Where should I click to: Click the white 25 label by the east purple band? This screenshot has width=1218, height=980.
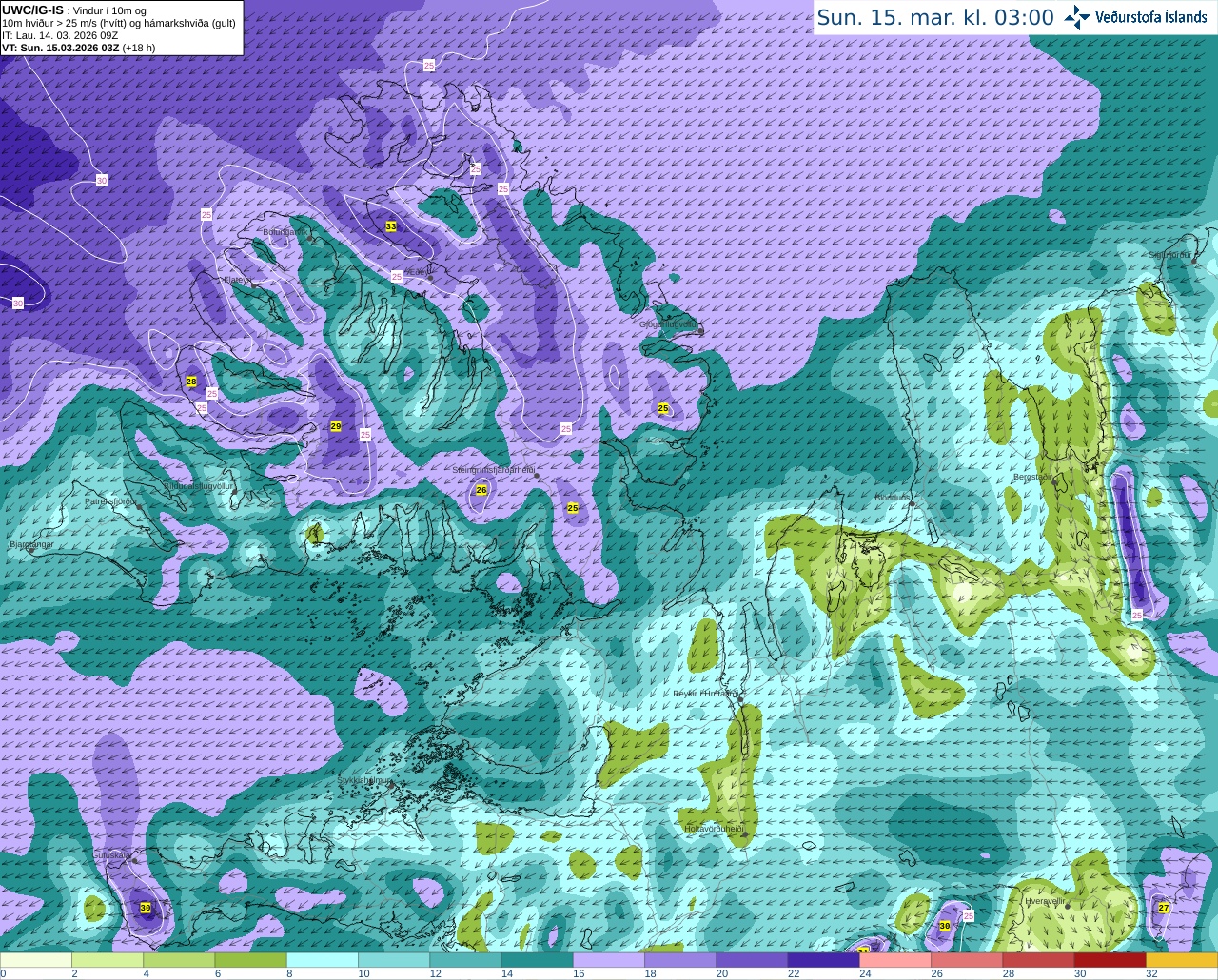coord(1137,615)
